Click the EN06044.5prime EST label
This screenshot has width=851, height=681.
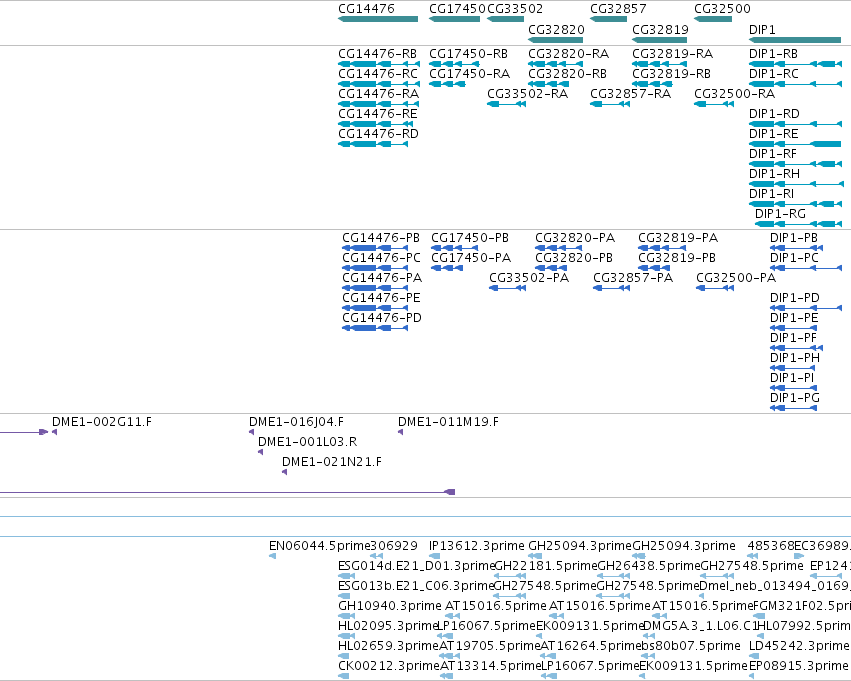(320, 546)
